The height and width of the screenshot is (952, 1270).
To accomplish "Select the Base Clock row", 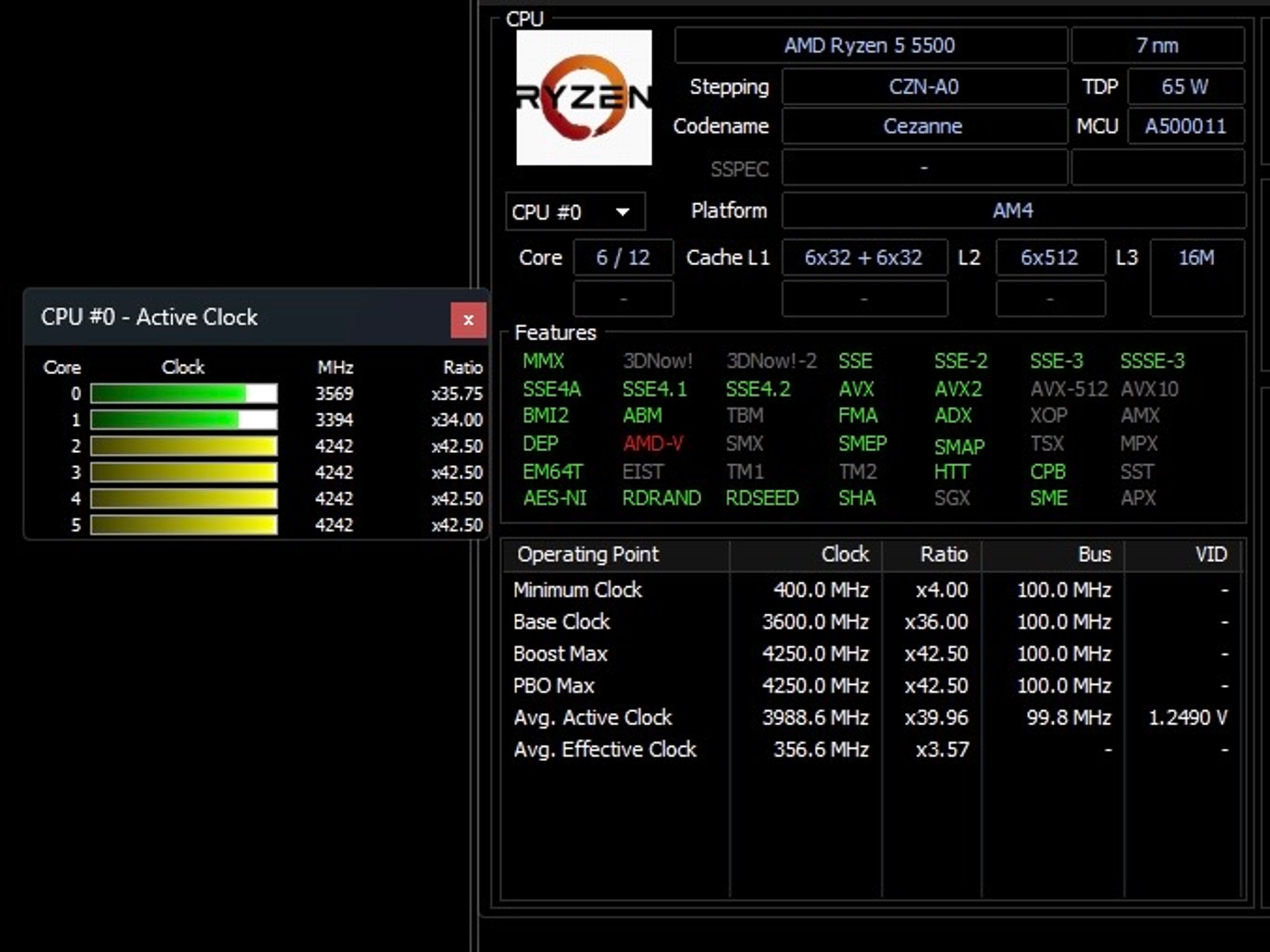I will click(871, 622).
